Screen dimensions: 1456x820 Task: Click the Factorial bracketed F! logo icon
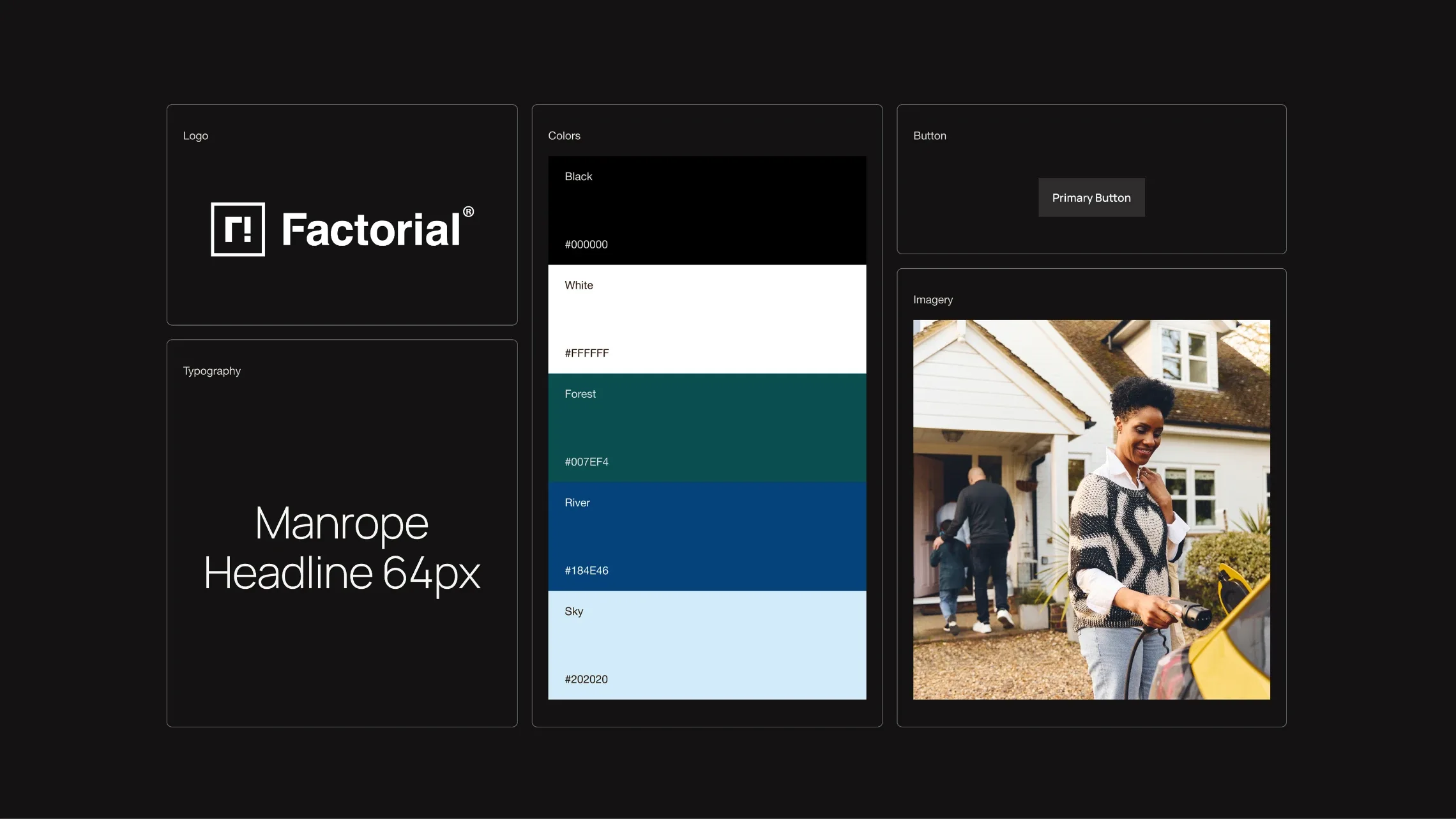[x=238, y=229]
